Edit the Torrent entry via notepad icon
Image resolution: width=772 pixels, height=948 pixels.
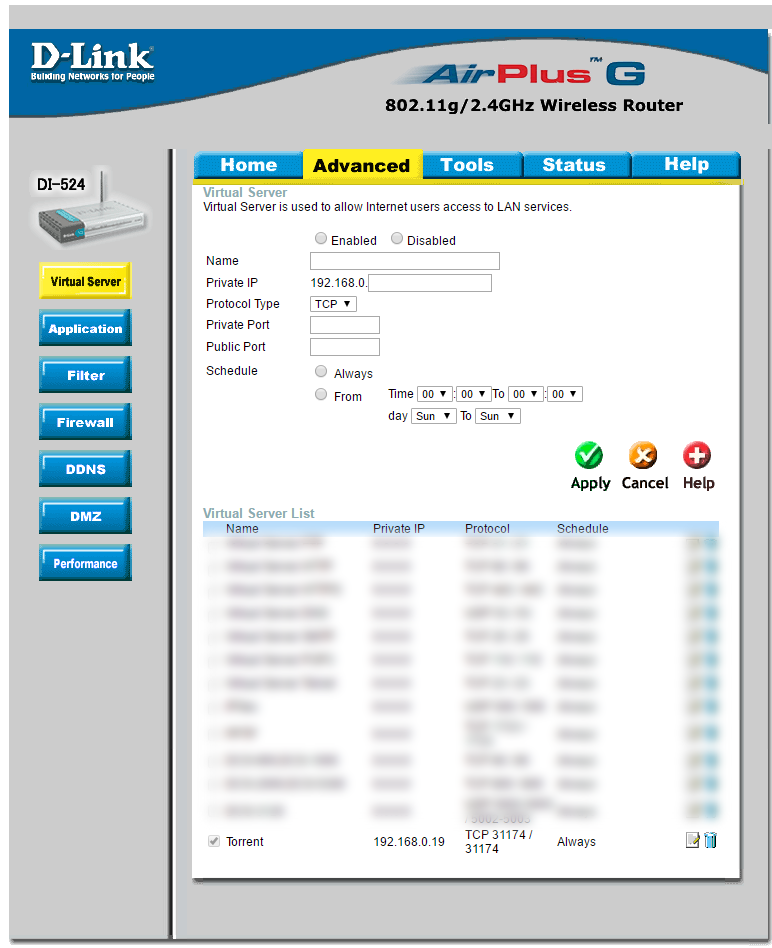click(x=693, y=840)
